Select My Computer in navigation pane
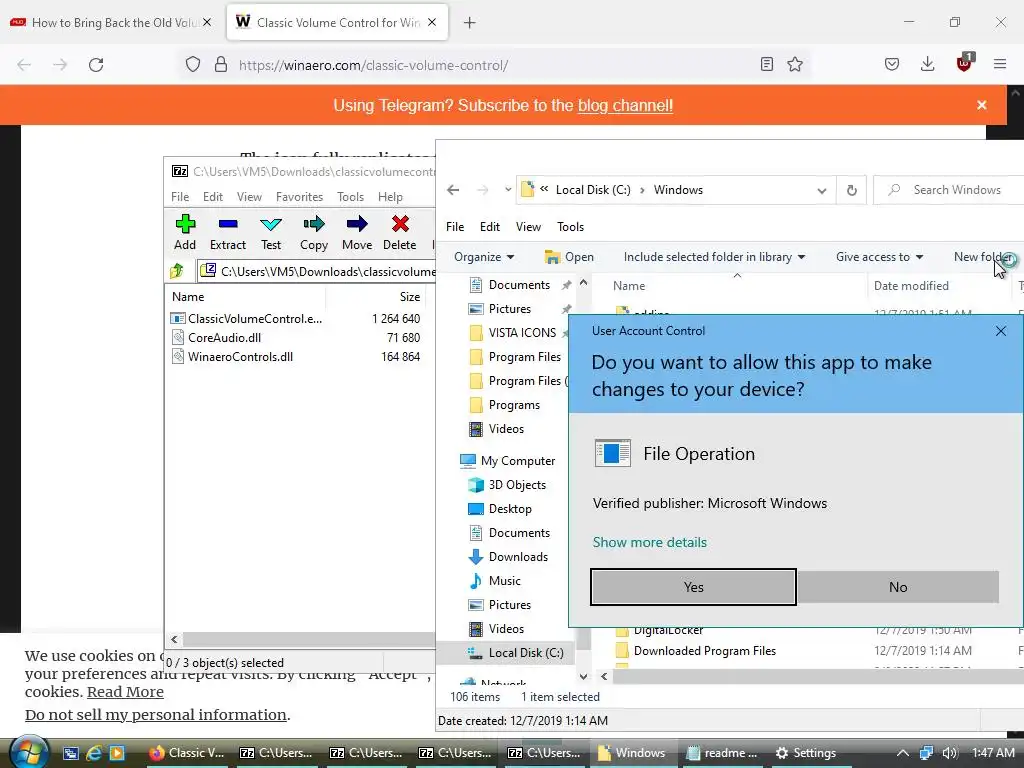This screenshot has height=768, width=1024. click(x=508, y=461)
